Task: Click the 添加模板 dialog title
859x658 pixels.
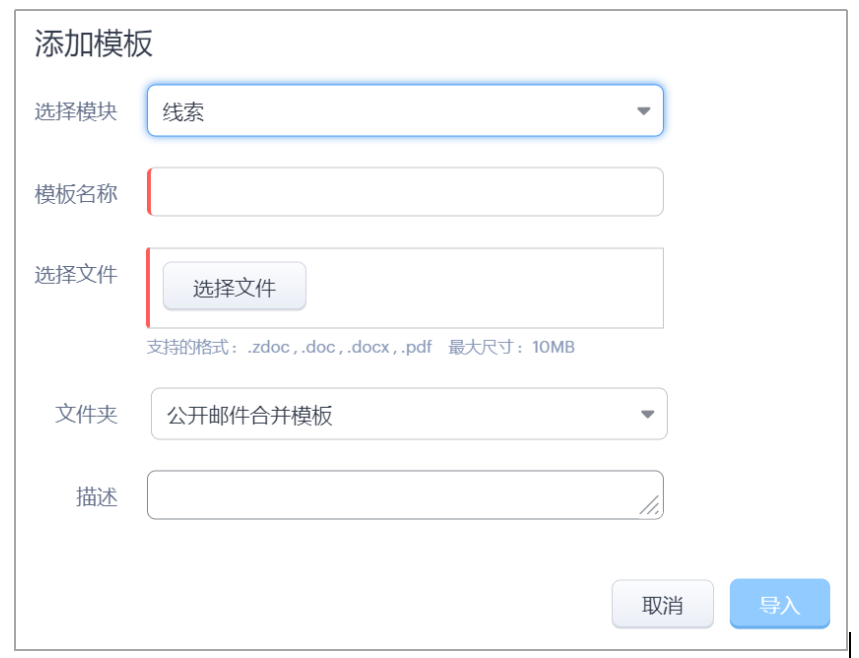Action: tap(93, 44)
